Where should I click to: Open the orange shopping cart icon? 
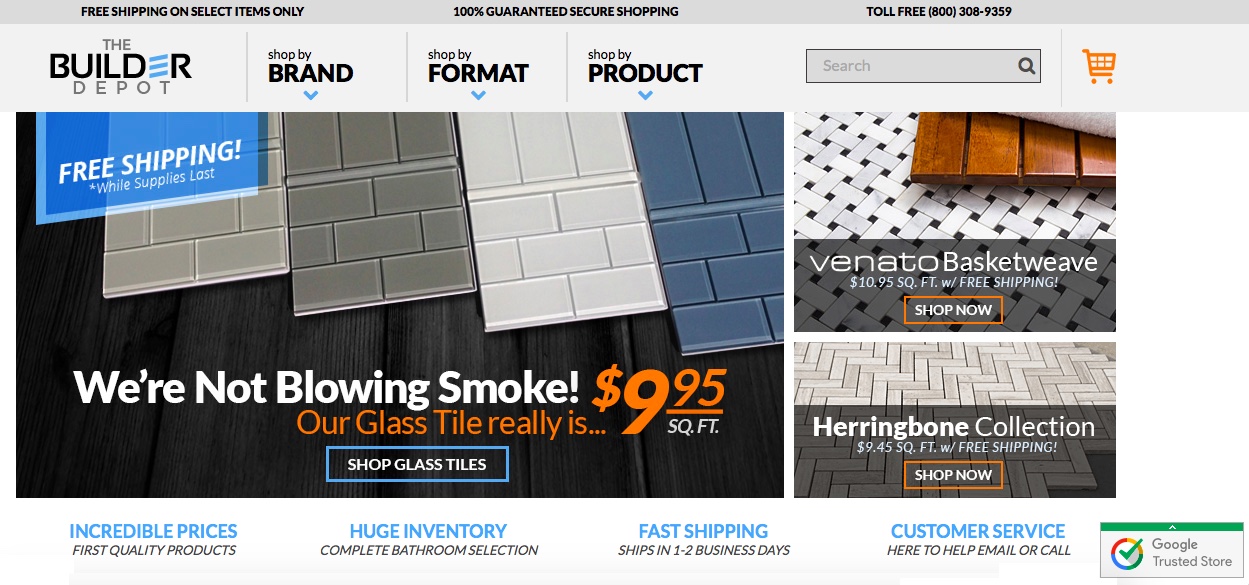(x=1099, y=66)
